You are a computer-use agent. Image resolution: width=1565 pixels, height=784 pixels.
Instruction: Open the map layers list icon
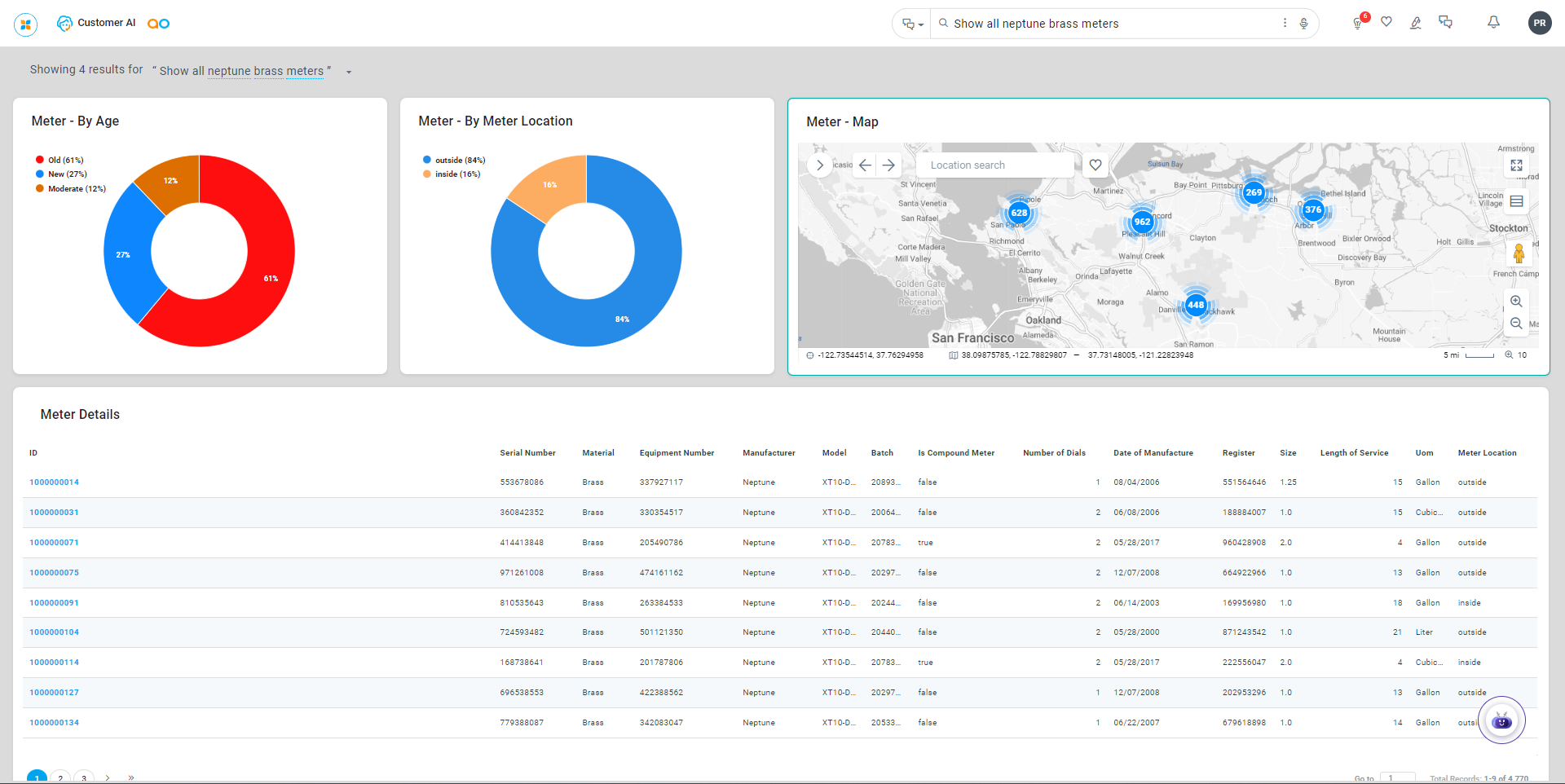coord(1516,201)
